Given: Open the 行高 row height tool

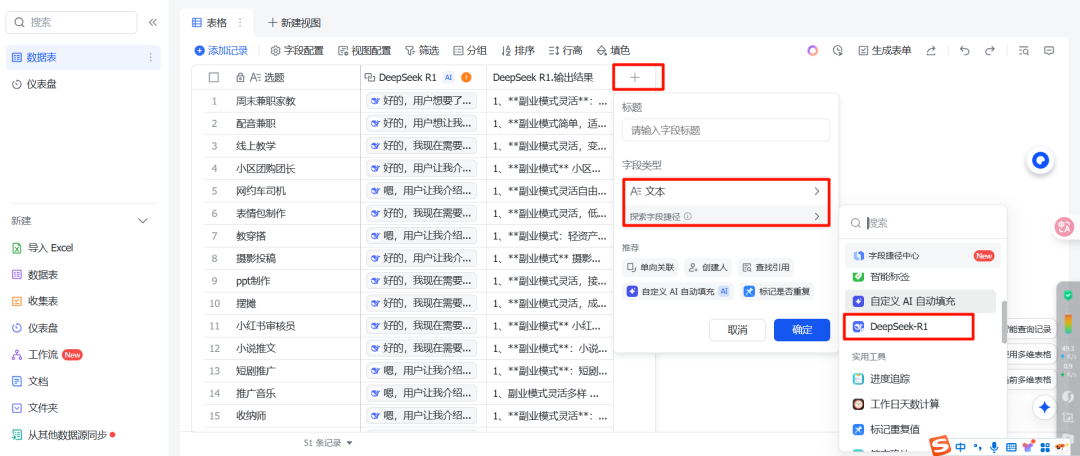Looking at the screenshot, I should click(565, 50).
